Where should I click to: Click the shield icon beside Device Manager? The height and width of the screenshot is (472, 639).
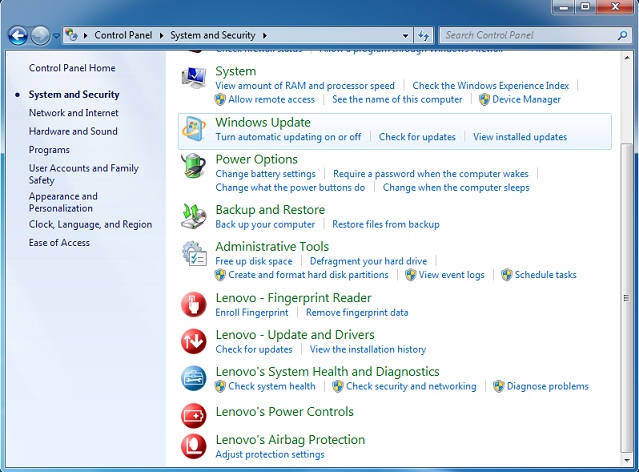(x=484, y=99)
